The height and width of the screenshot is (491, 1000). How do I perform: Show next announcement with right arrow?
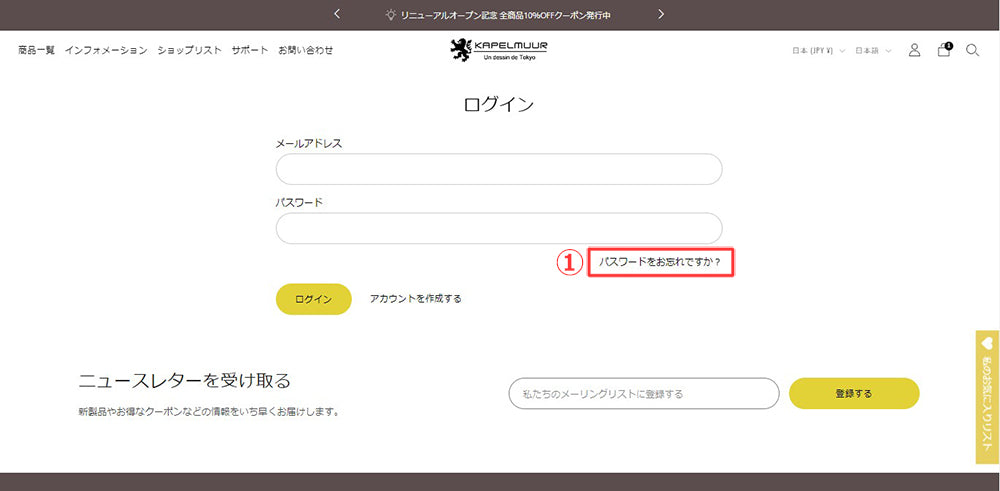(x=661, y=14)
